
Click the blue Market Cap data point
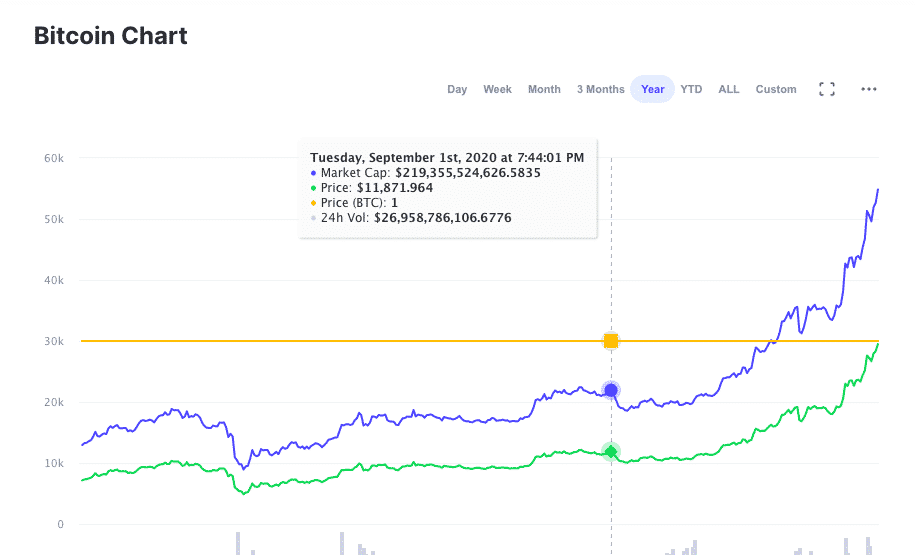[611, 390]
